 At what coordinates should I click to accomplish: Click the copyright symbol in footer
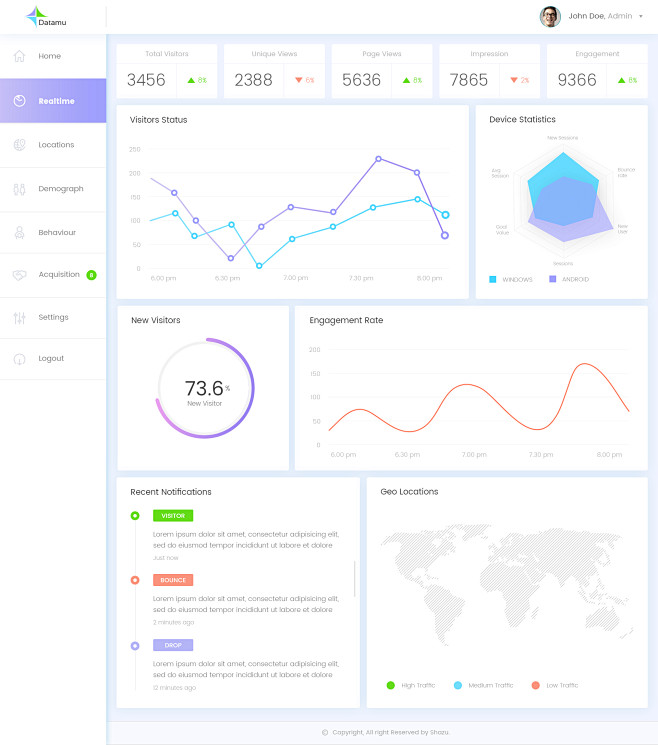tap(325, 732)
